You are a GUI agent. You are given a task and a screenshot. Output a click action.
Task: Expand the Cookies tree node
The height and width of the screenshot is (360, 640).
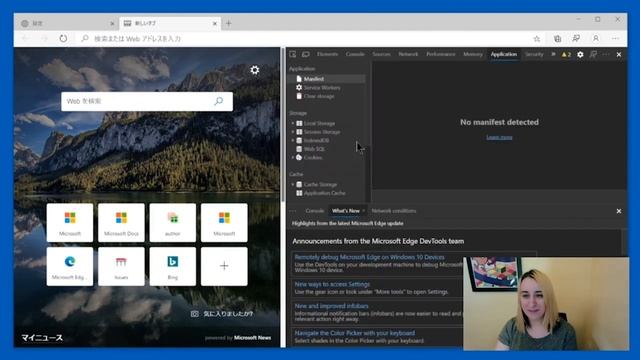[x=293, y=158]
